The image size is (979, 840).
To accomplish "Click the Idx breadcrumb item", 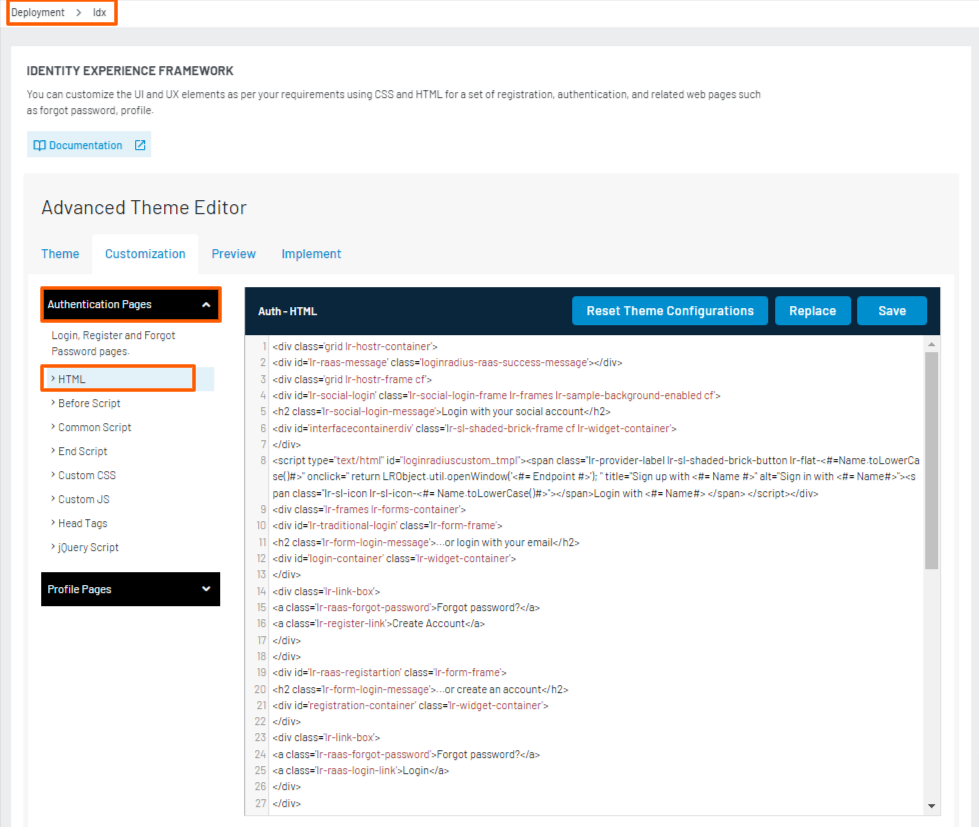I will [99, 13].
